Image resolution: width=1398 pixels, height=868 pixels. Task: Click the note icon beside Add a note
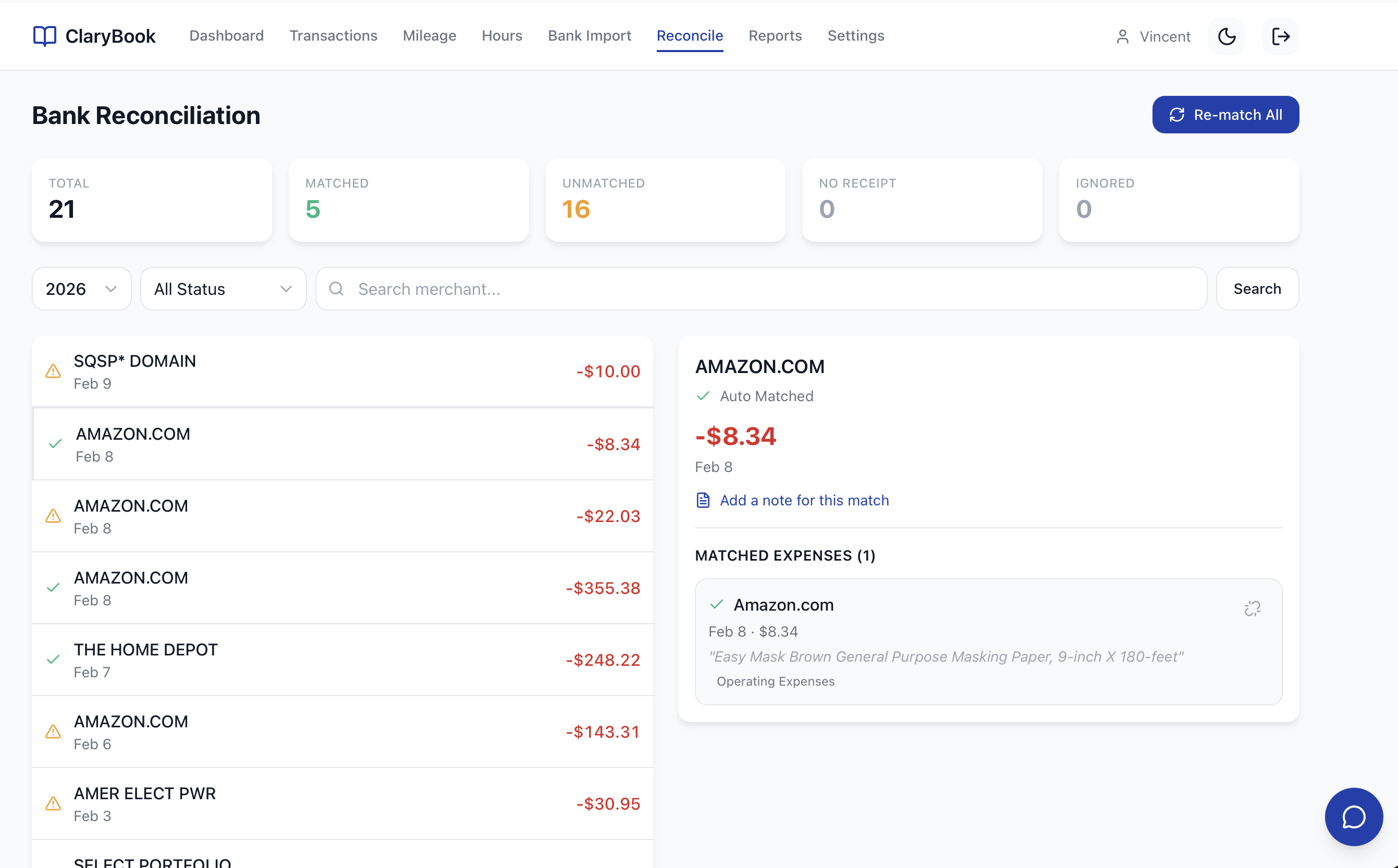coord(703,500)
